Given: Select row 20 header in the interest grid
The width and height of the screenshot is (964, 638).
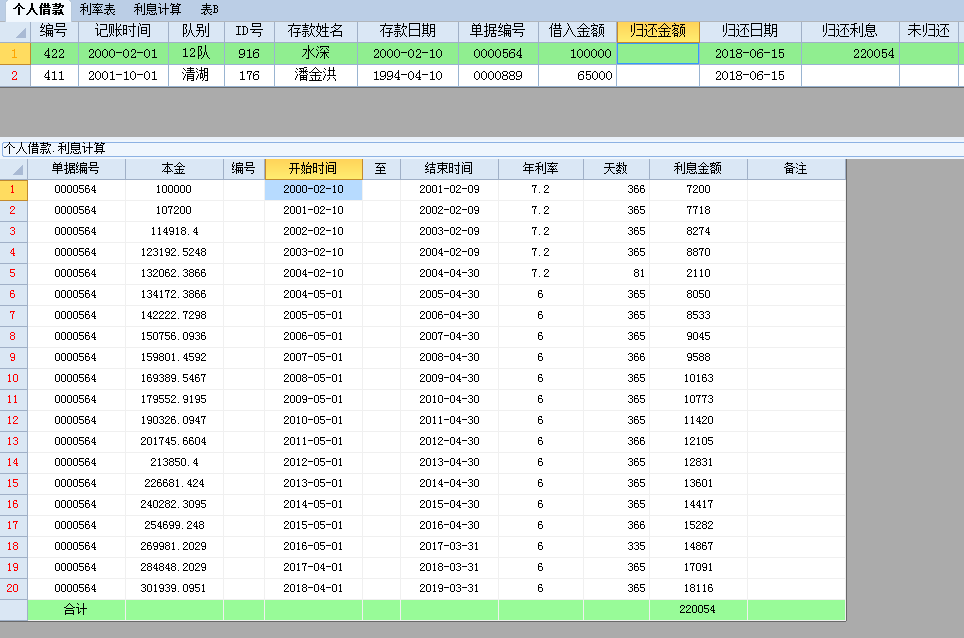Looking at the screenshot, I should click(x=14, y=588).
